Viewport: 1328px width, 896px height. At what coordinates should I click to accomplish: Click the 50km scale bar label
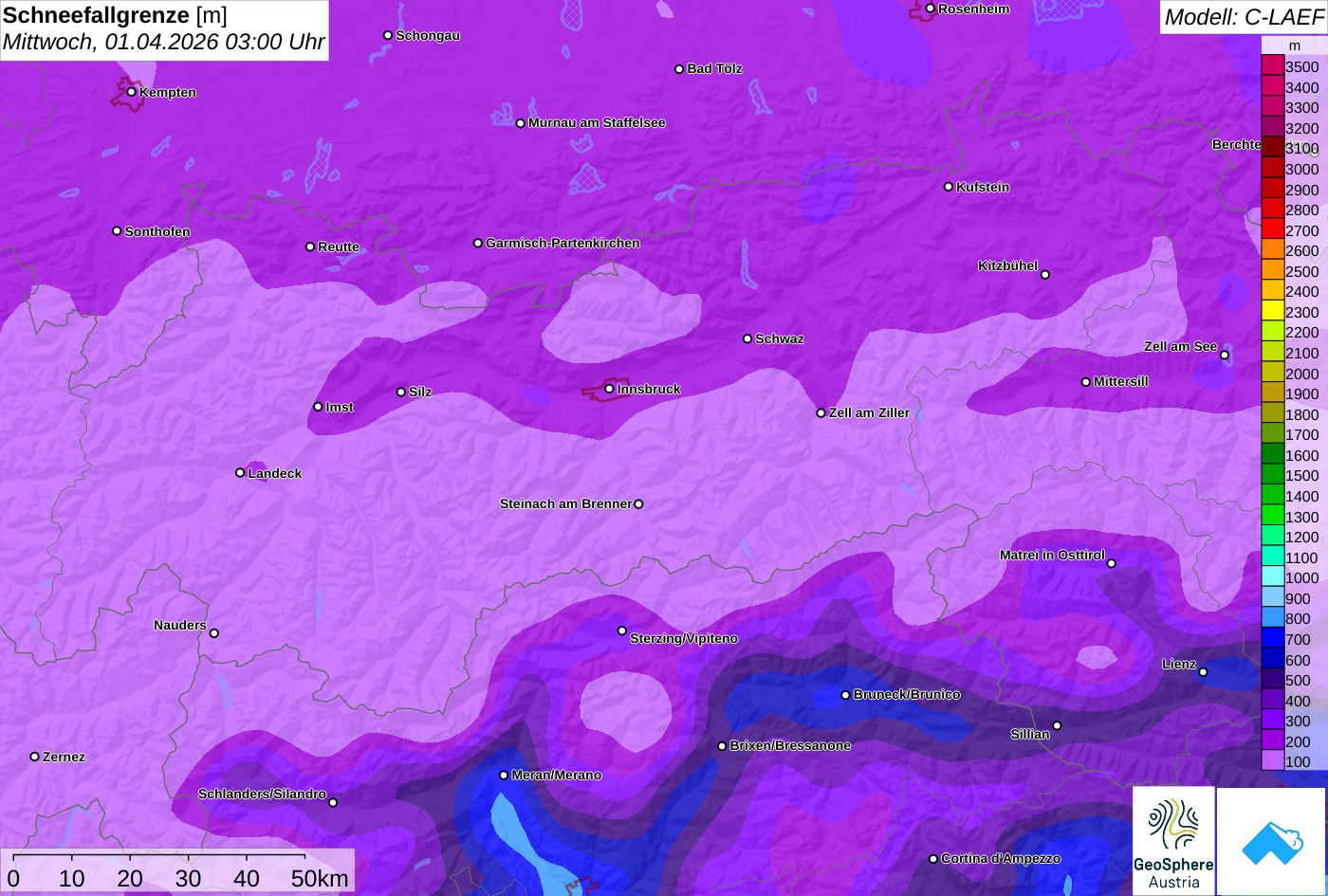click(320, 879)
